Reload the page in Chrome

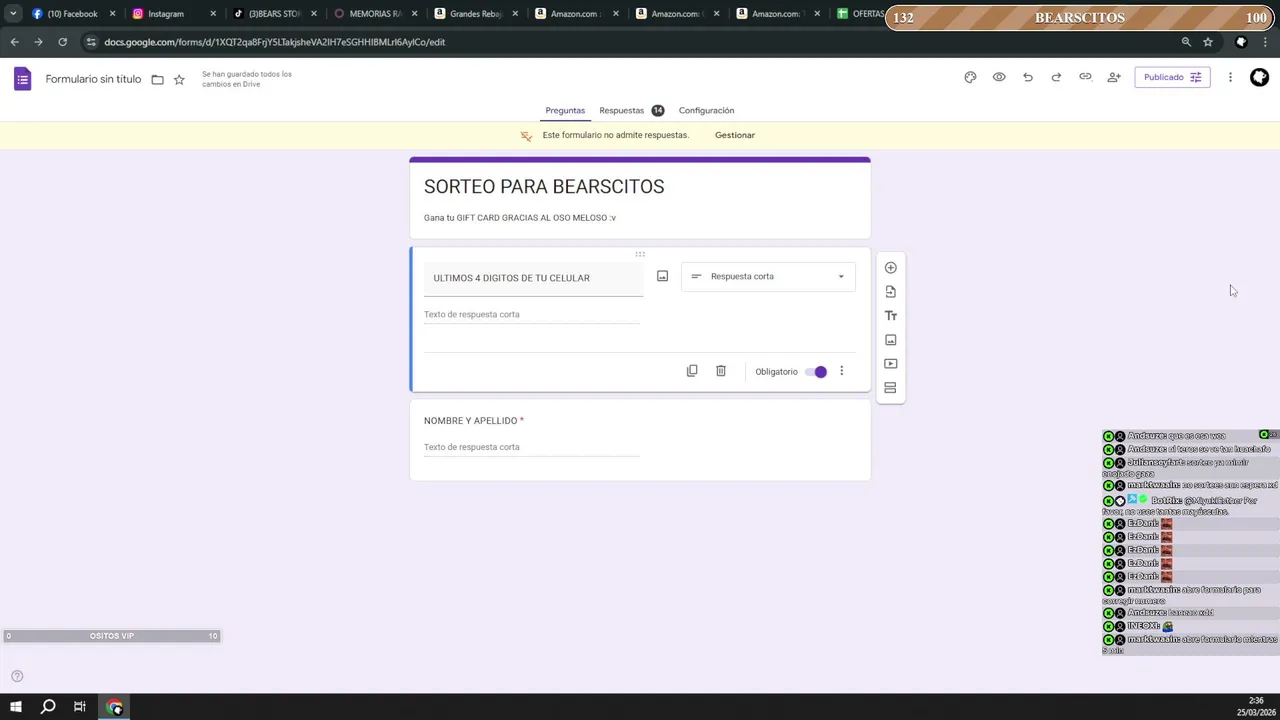[62, 42]
